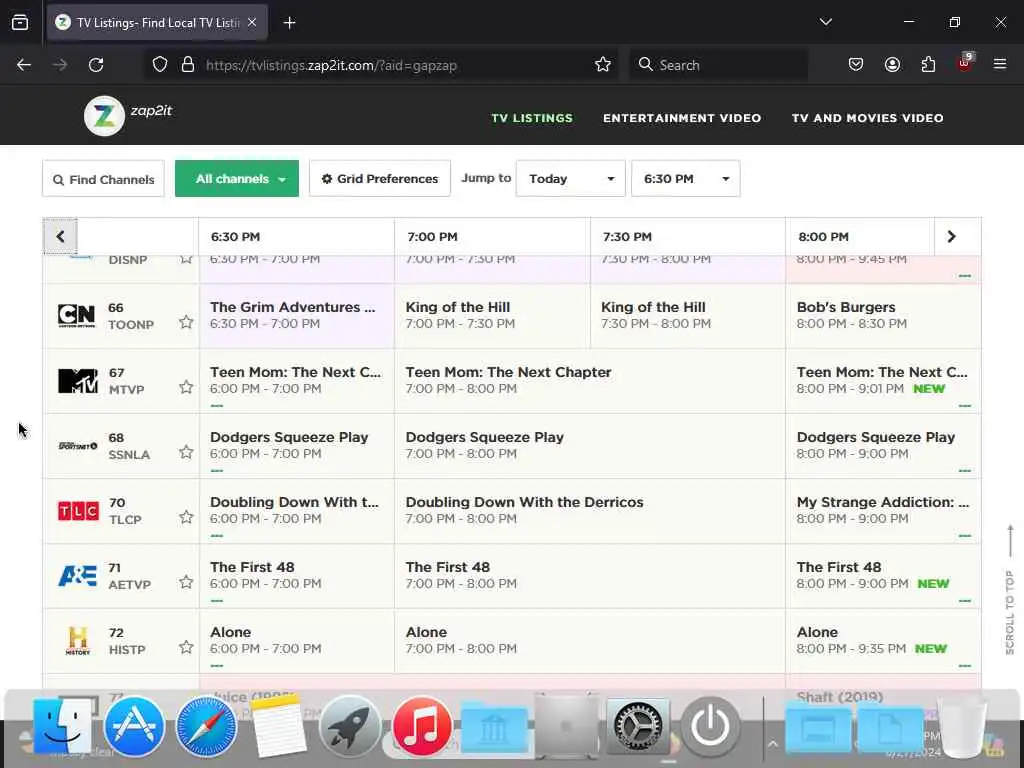The image size is (1024, 768).
Task: Click the TLC channel logo
Action: 78,511
